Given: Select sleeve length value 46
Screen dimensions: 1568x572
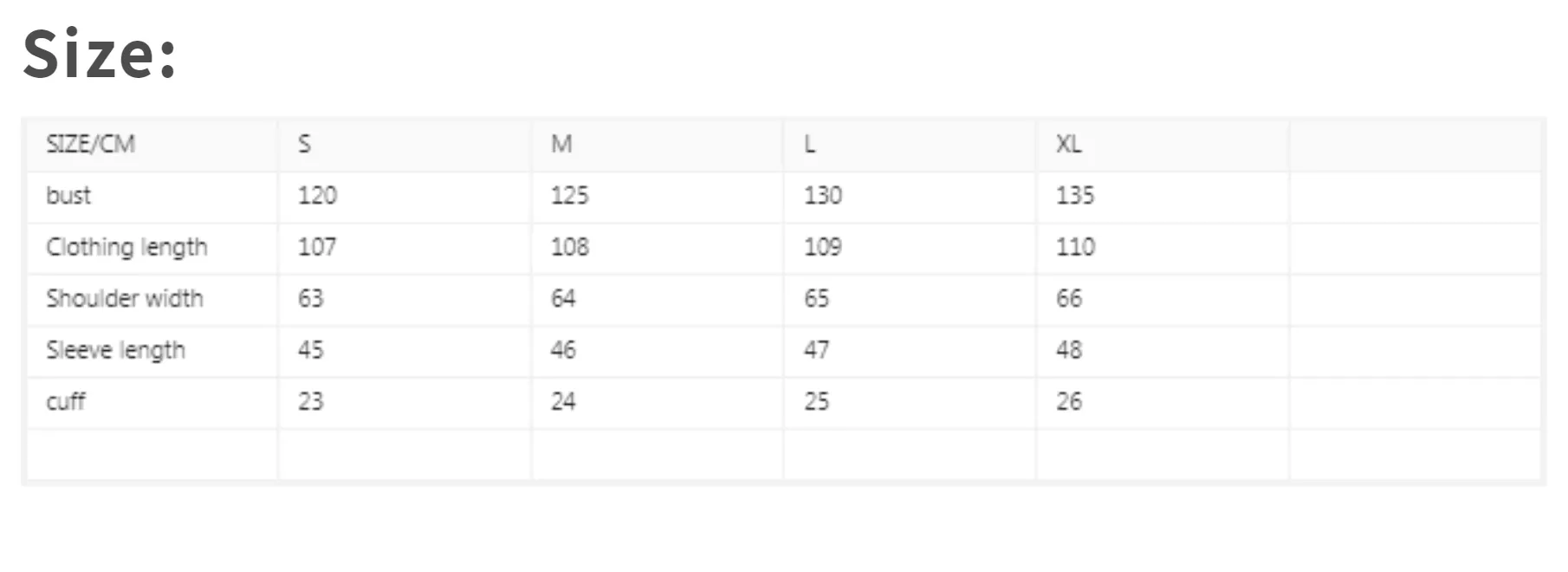Looking at the screenshot, I should (563, 349).
